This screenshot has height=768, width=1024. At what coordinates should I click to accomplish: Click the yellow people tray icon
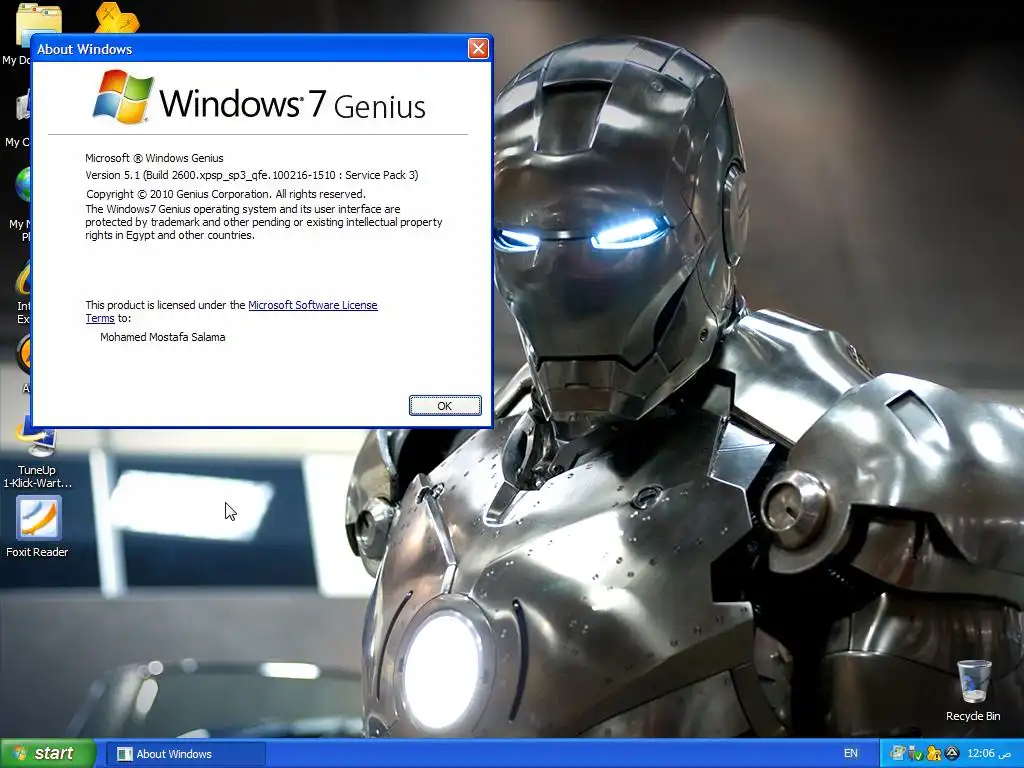click(x=934, y=754)
